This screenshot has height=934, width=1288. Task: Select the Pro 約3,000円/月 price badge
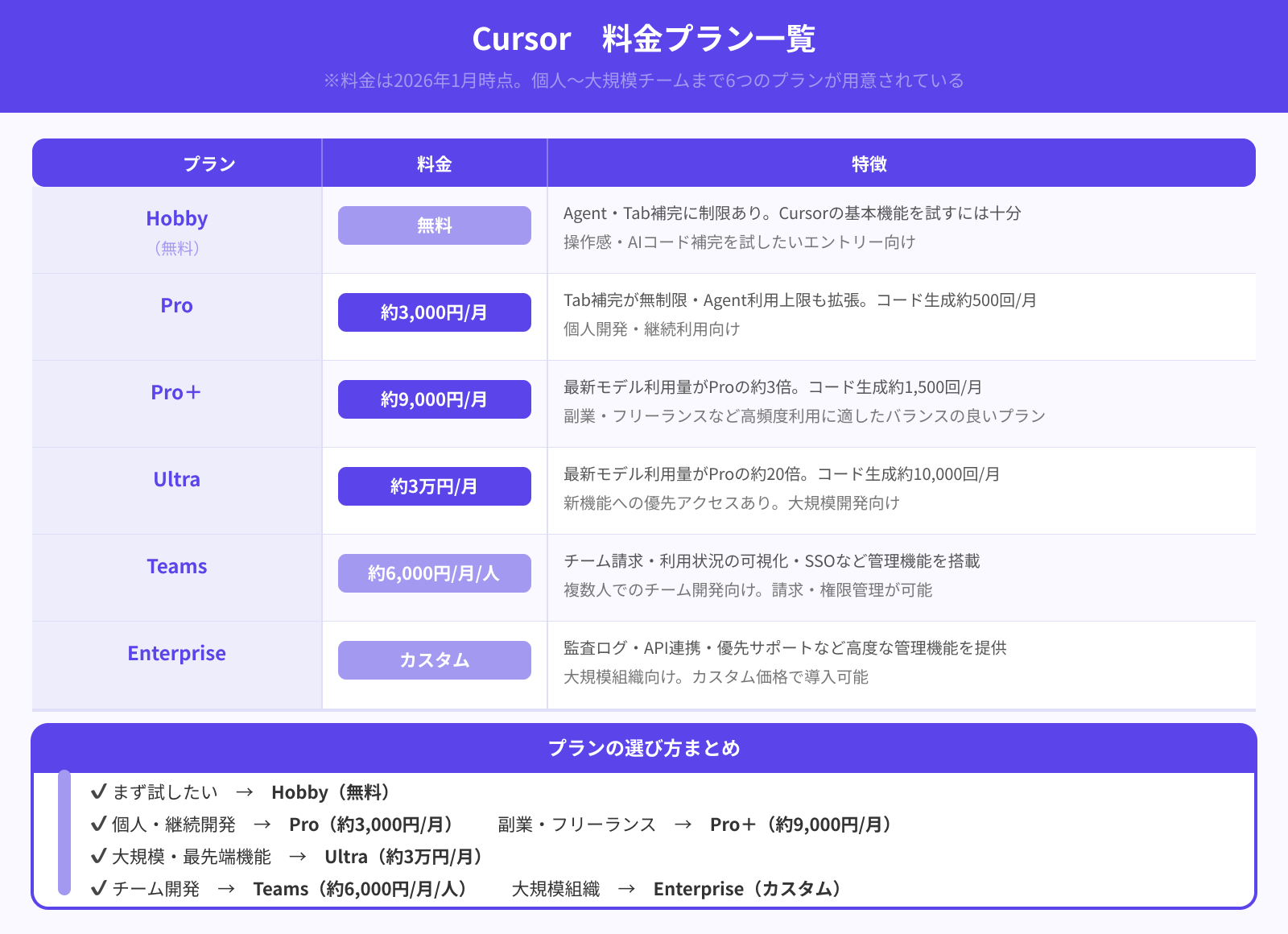pyautogui.click(x=434, y=312)
